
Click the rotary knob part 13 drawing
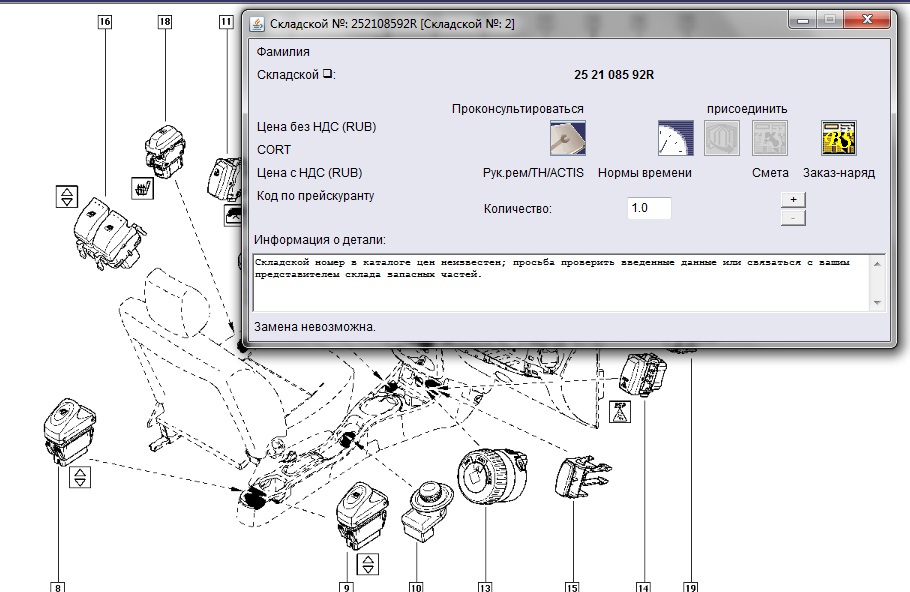coord(486,475)
